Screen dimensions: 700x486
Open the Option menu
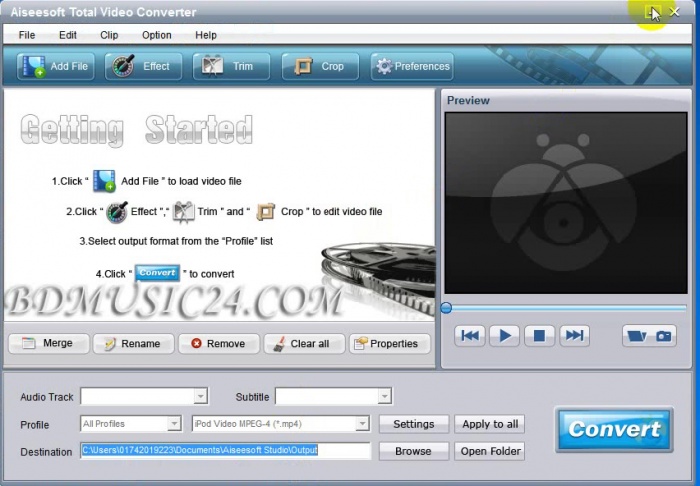click(x=156, y=35)
